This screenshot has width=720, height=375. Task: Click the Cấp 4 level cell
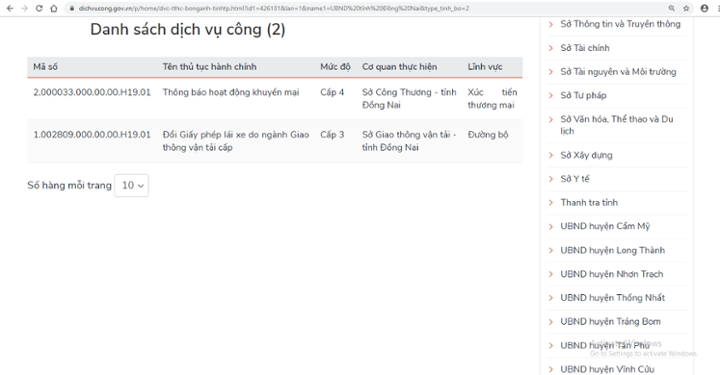point(332,92)
